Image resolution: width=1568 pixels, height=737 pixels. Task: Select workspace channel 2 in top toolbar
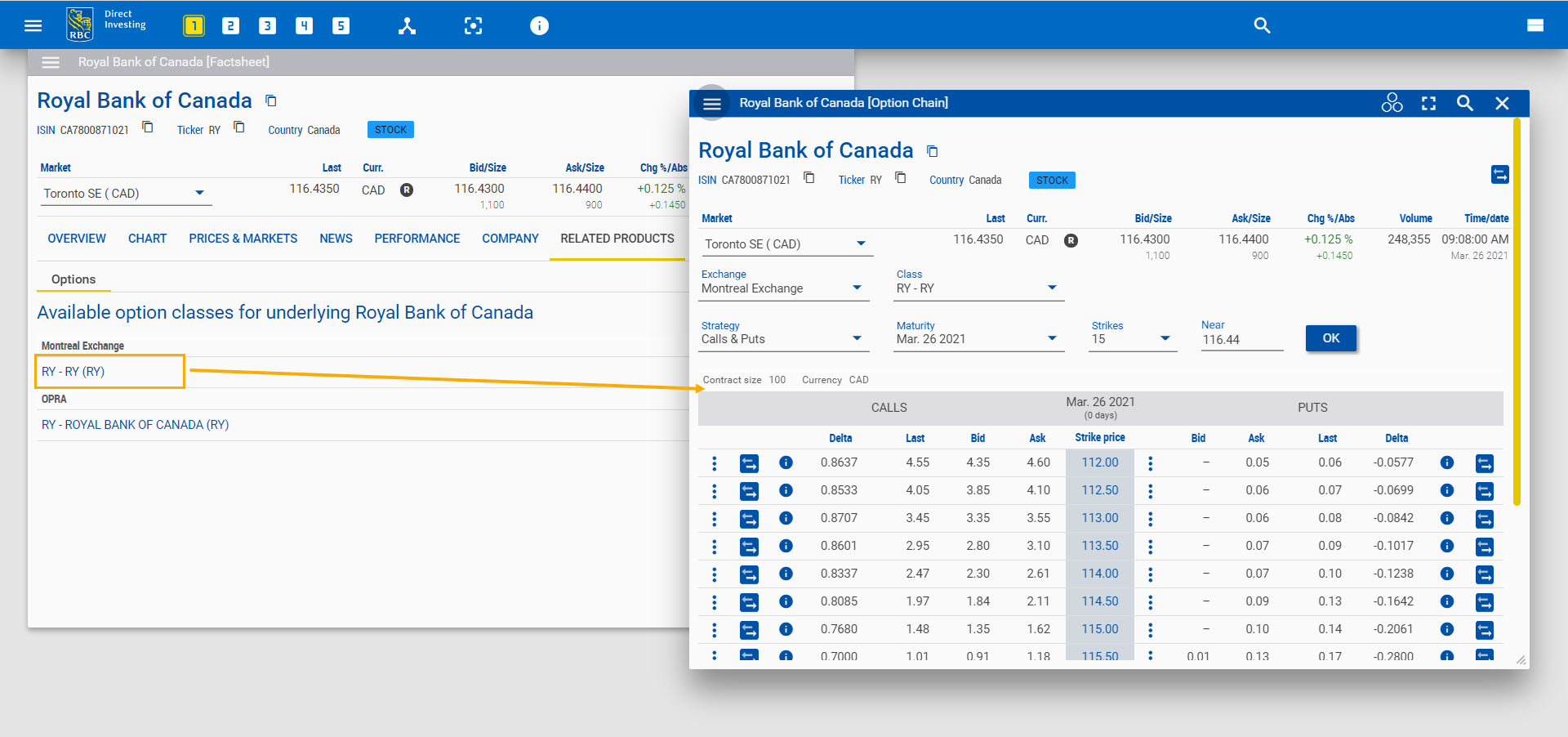click(230, 25)
